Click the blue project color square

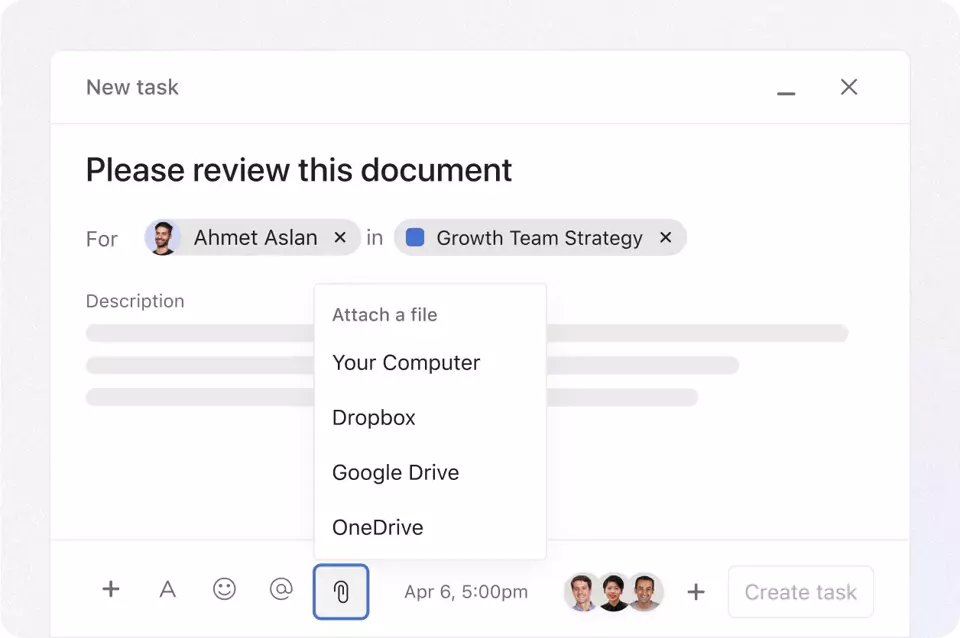coord(415,237)
